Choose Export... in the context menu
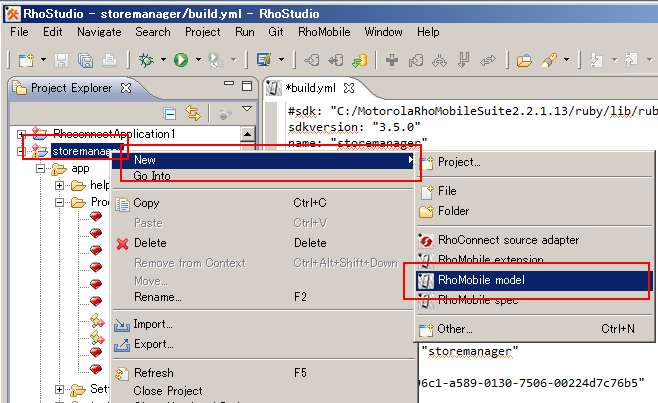Image resolution: width=658 pixels, height=403 pixels. coord(264,344)
